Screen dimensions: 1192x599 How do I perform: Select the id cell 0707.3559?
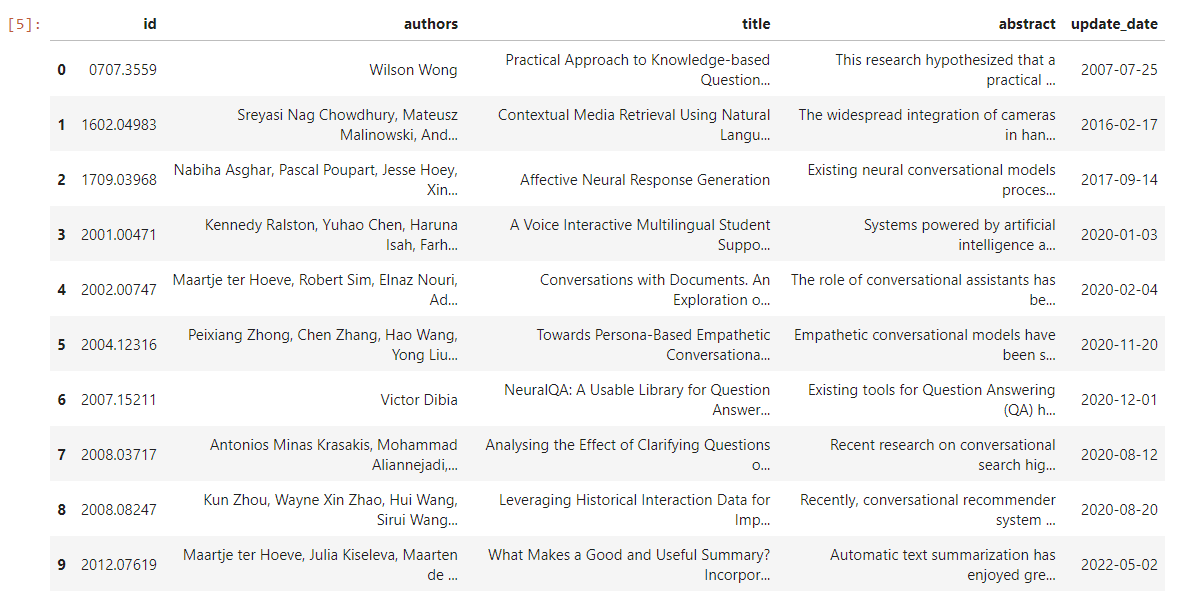pyautogui.click(x=122, y=70)
